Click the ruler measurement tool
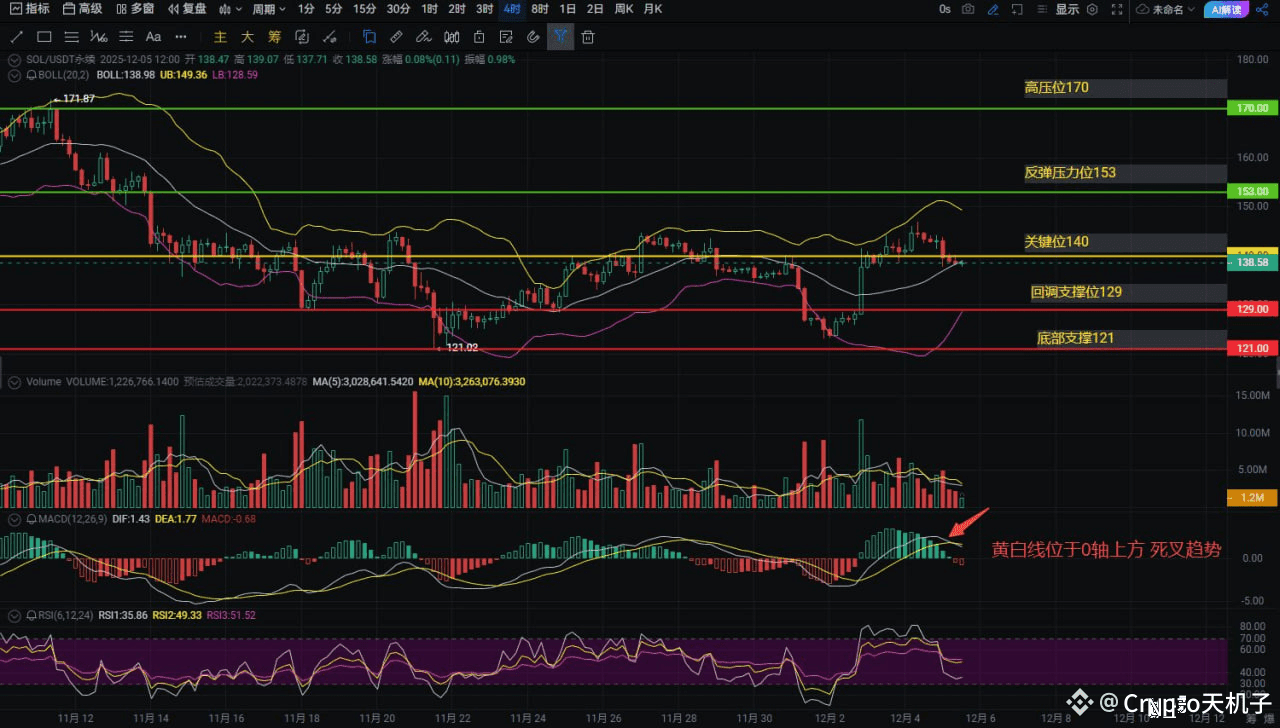This screenshot has width=1280, height=728. [397, 37]
